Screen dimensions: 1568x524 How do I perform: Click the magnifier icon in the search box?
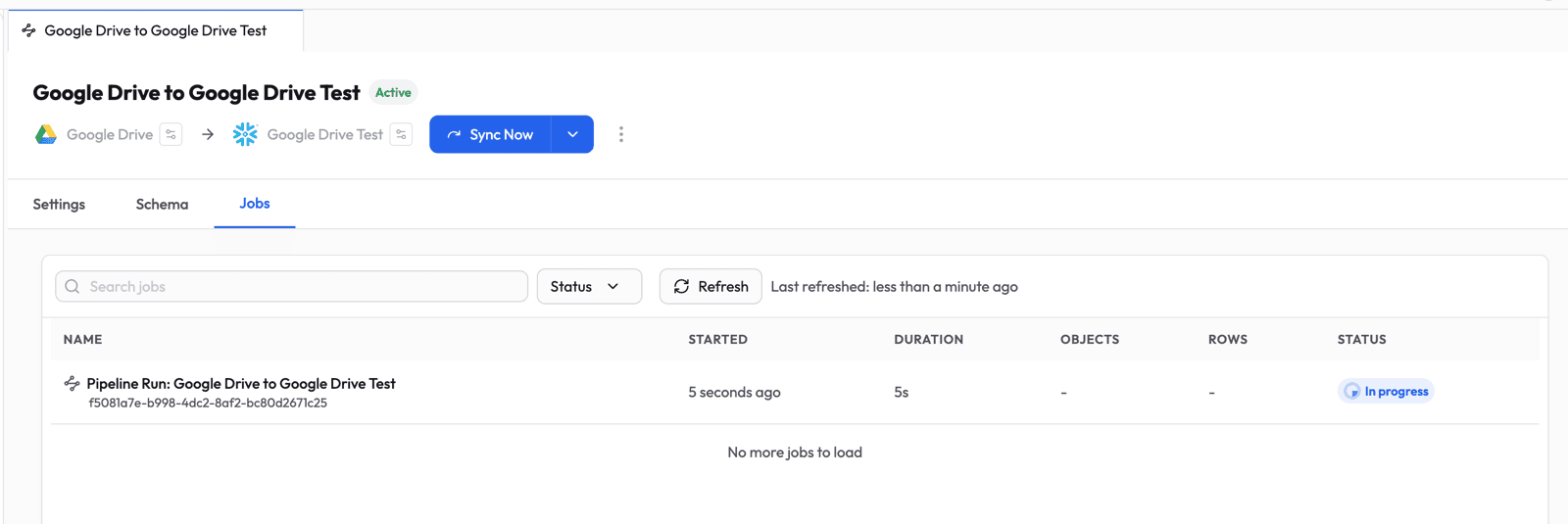click(73, 287)
